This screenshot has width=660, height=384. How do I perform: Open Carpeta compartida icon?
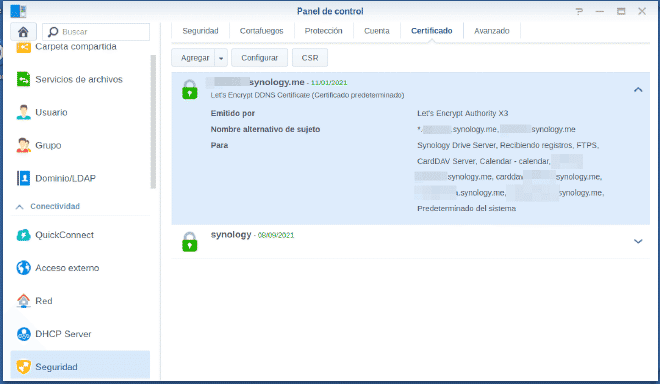[24, 47]
